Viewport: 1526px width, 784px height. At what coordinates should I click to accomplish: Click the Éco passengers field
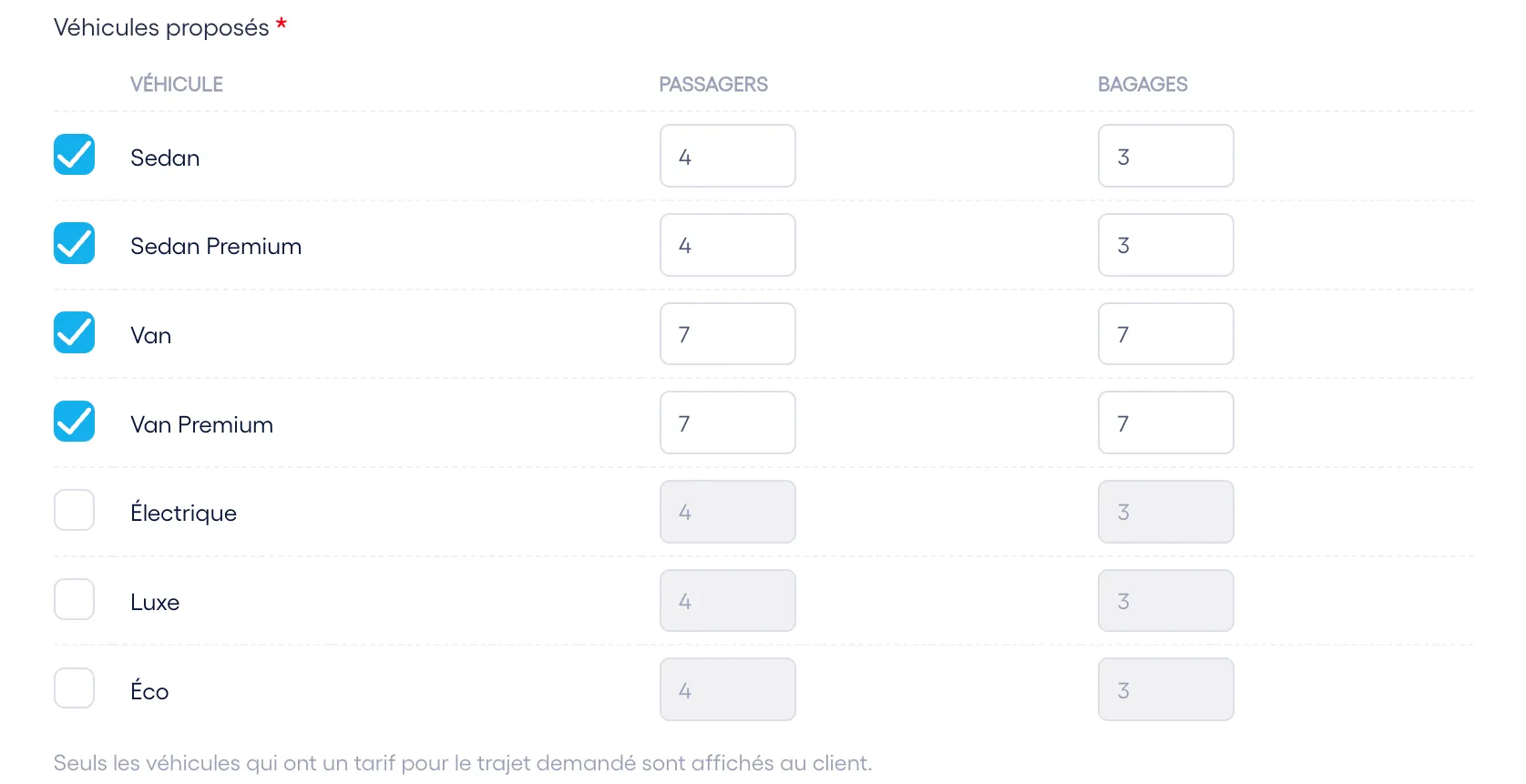[x=728, y=689]
